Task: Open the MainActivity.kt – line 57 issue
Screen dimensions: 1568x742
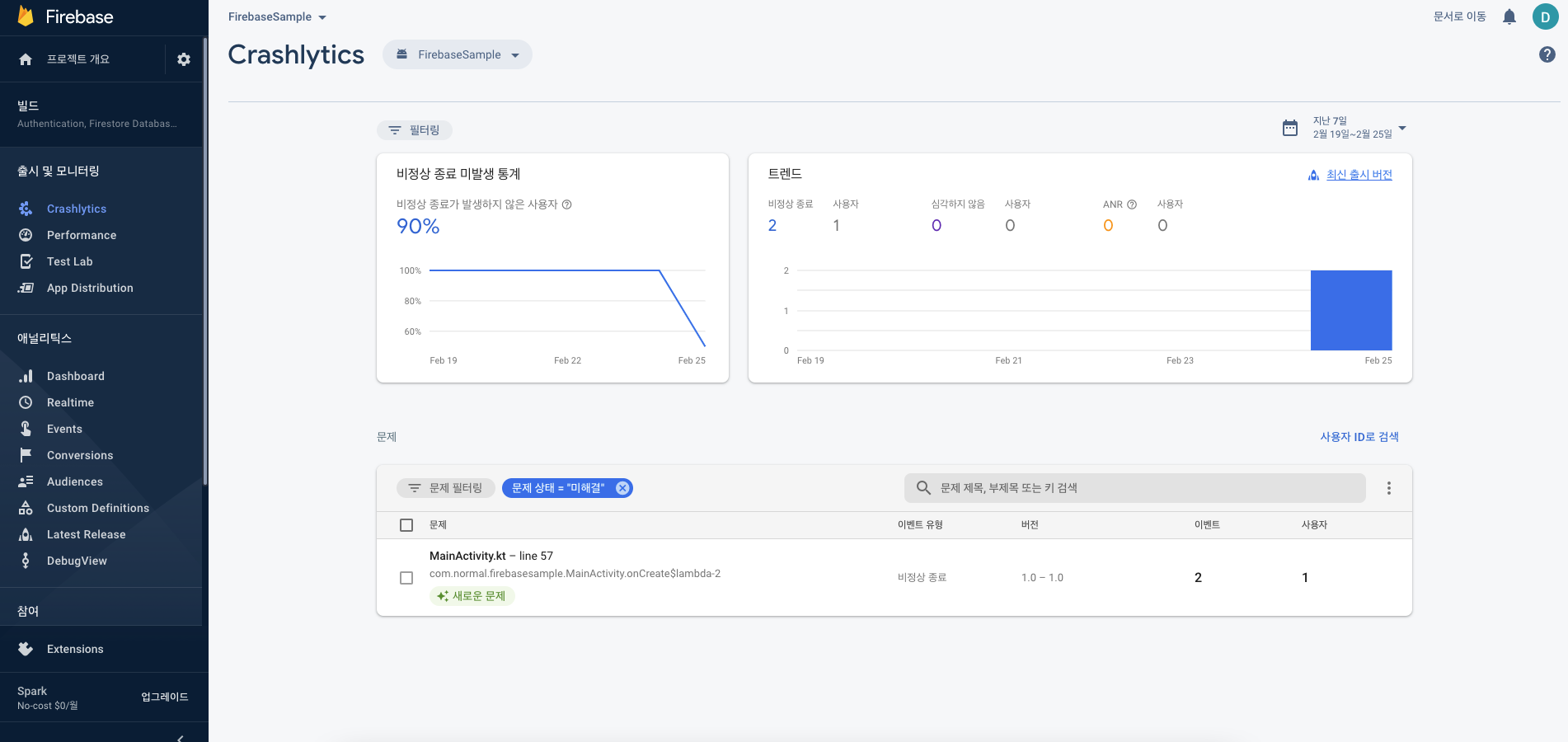Action: click(x=491, y=556)
